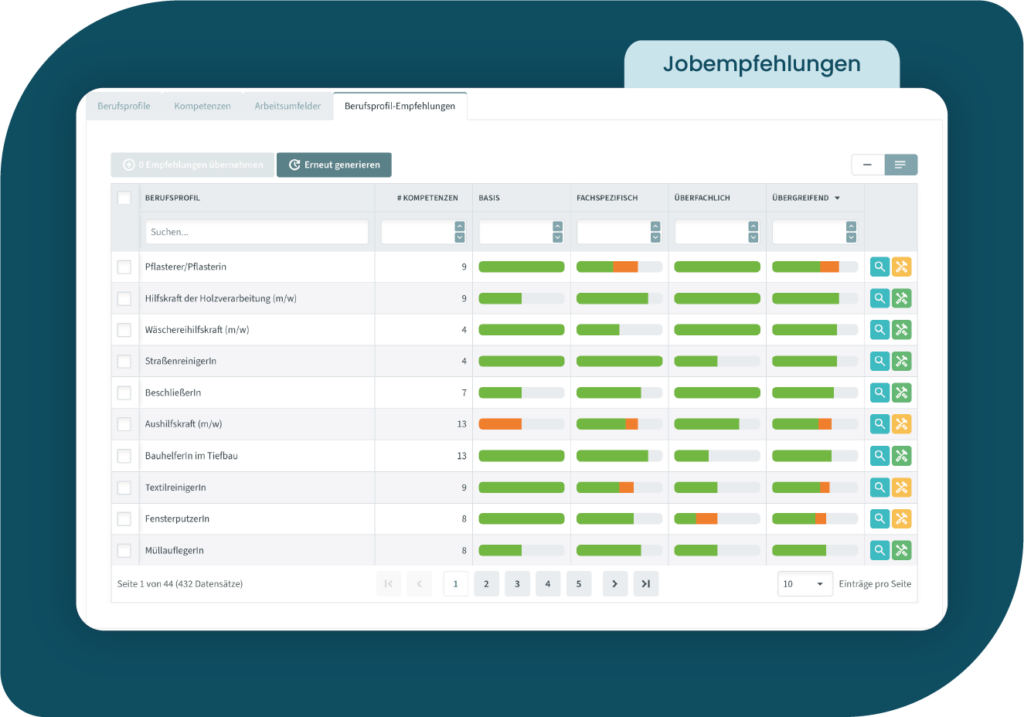Screen dimensions: 1024x717
Task: Select all rows with header checkbox
Action: coord(124,198)
